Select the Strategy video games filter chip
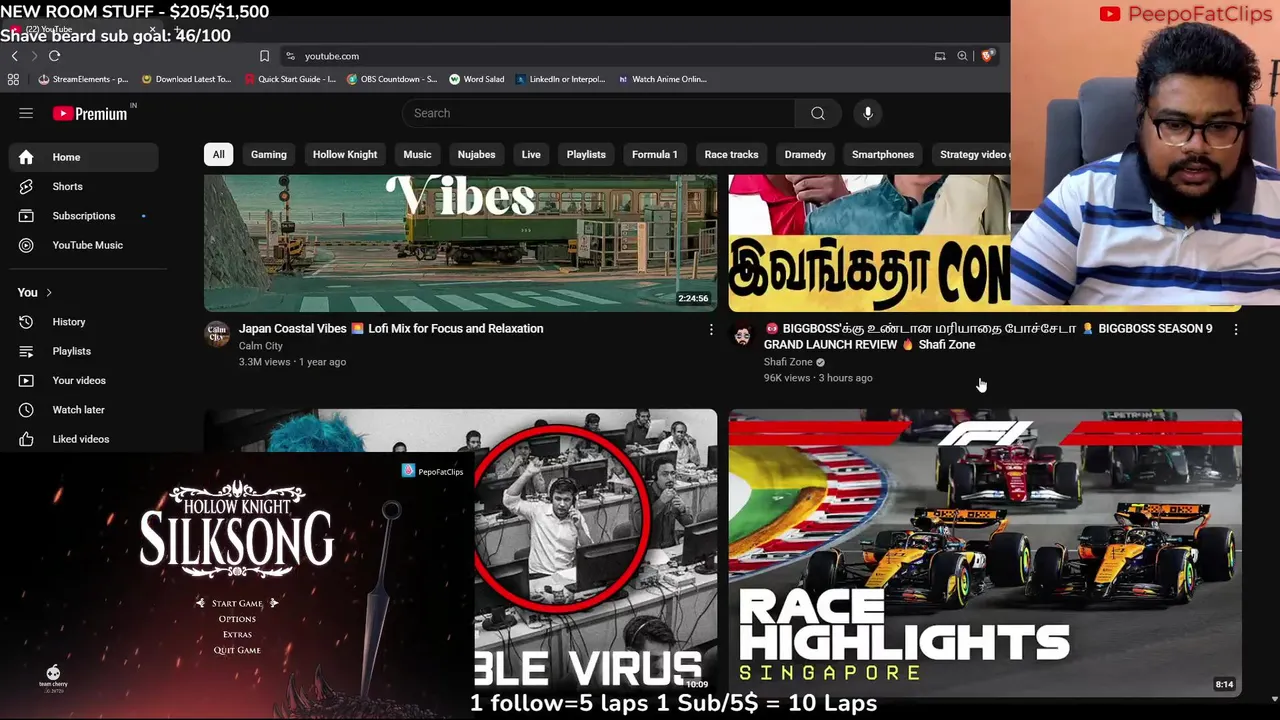This screenshot has height=720, width=1280. (974, 154)
